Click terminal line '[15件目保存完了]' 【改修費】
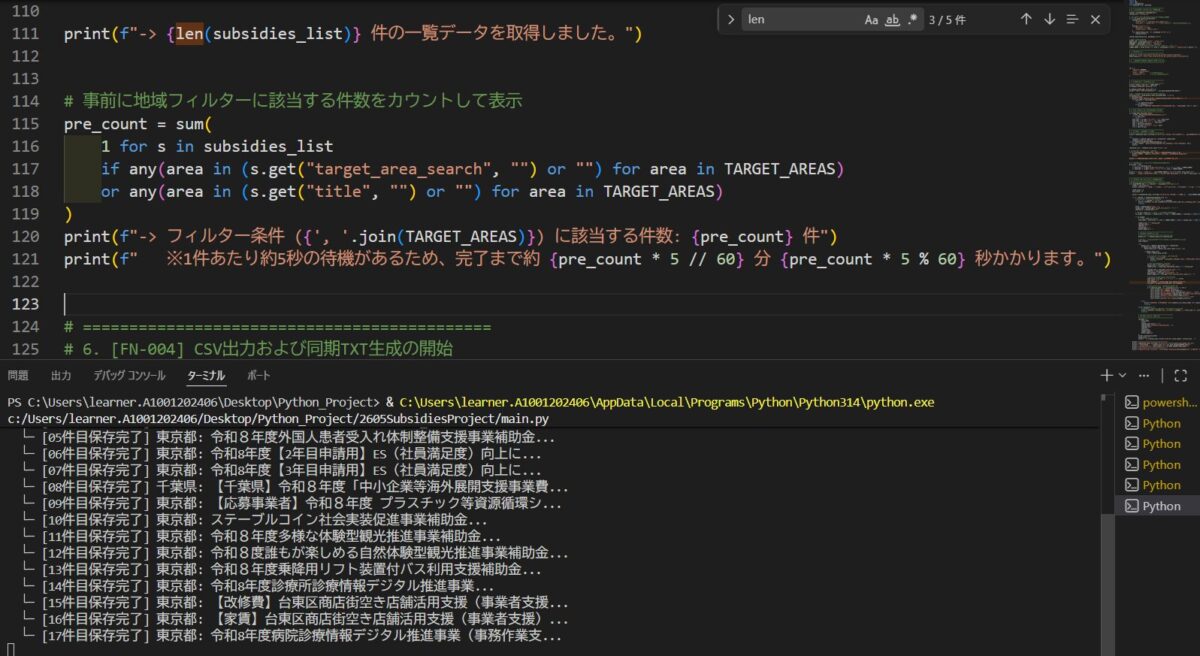The width and height of the screenshot is (1200, 656). click(296, 603)
